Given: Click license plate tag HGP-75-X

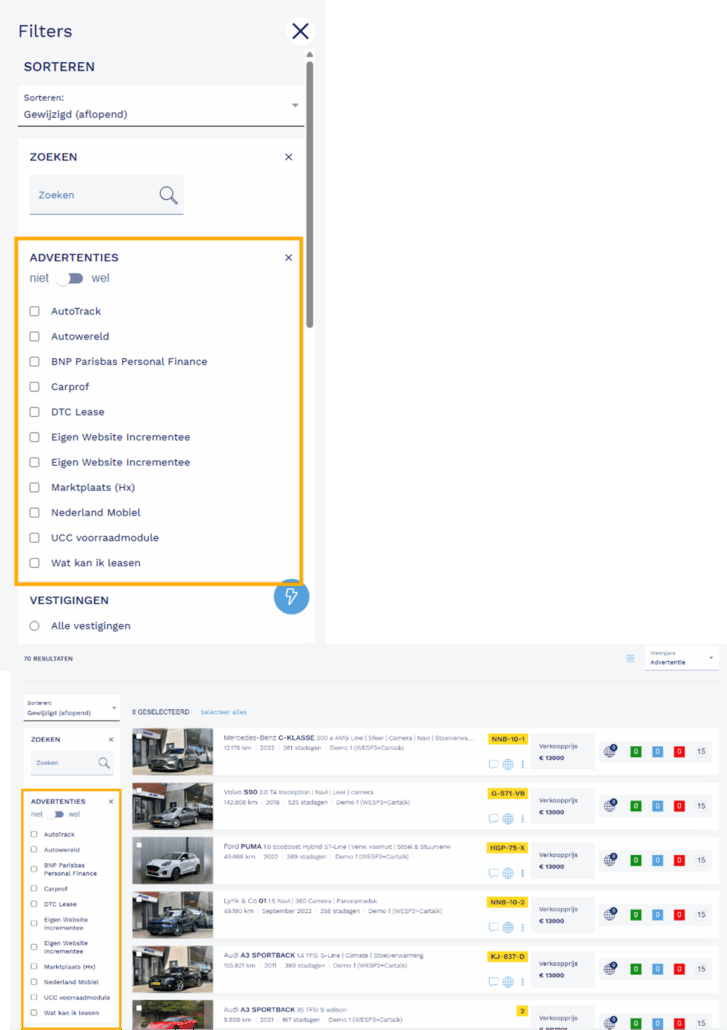Looking at the screenshot, I should coord(508,848).
